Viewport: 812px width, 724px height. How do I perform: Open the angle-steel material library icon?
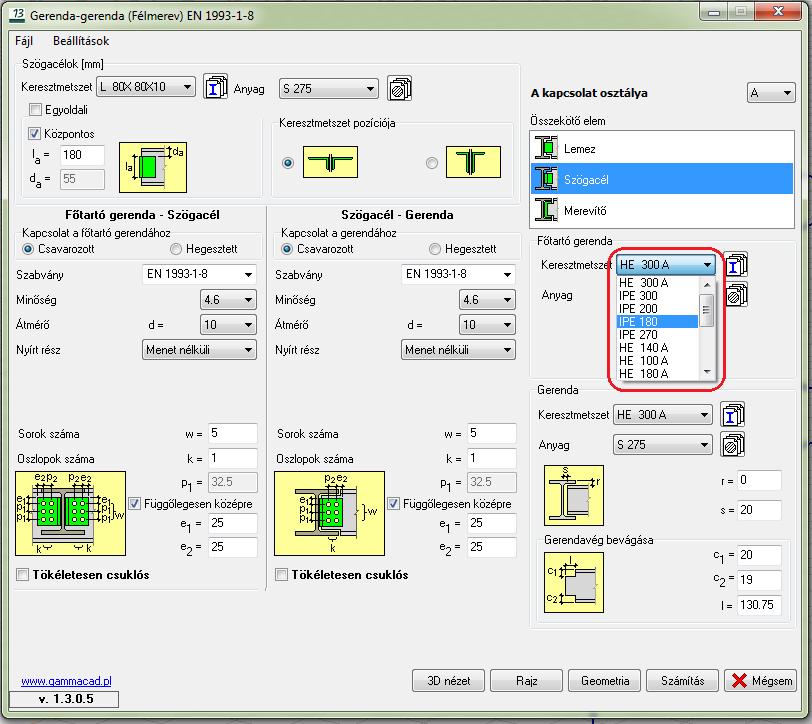400,88
